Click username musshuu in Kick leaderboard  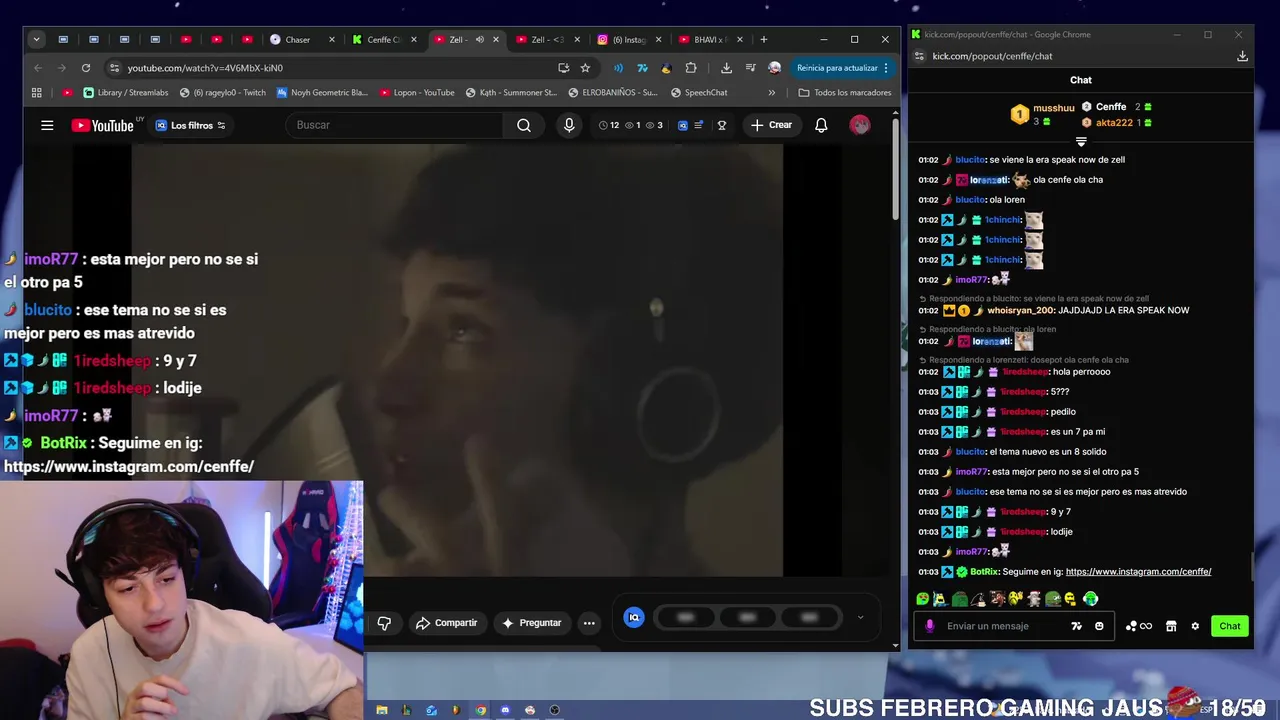click(x=1054, y=107)
